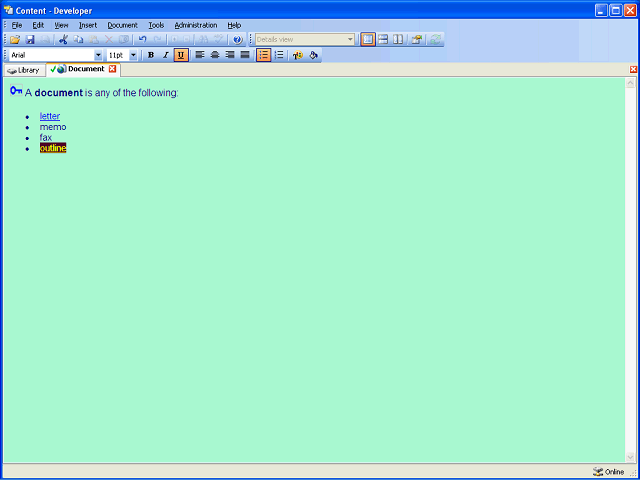
Task: Click the Properties toolbar icon
Action: 416,40
